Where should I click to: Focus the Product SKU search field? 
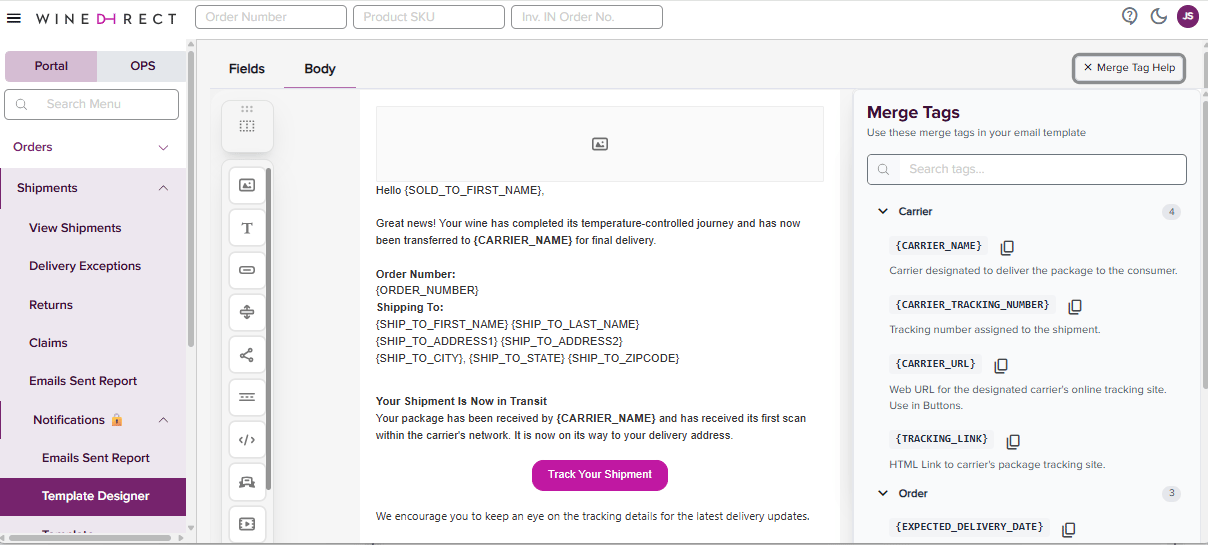tap(429, 17)
